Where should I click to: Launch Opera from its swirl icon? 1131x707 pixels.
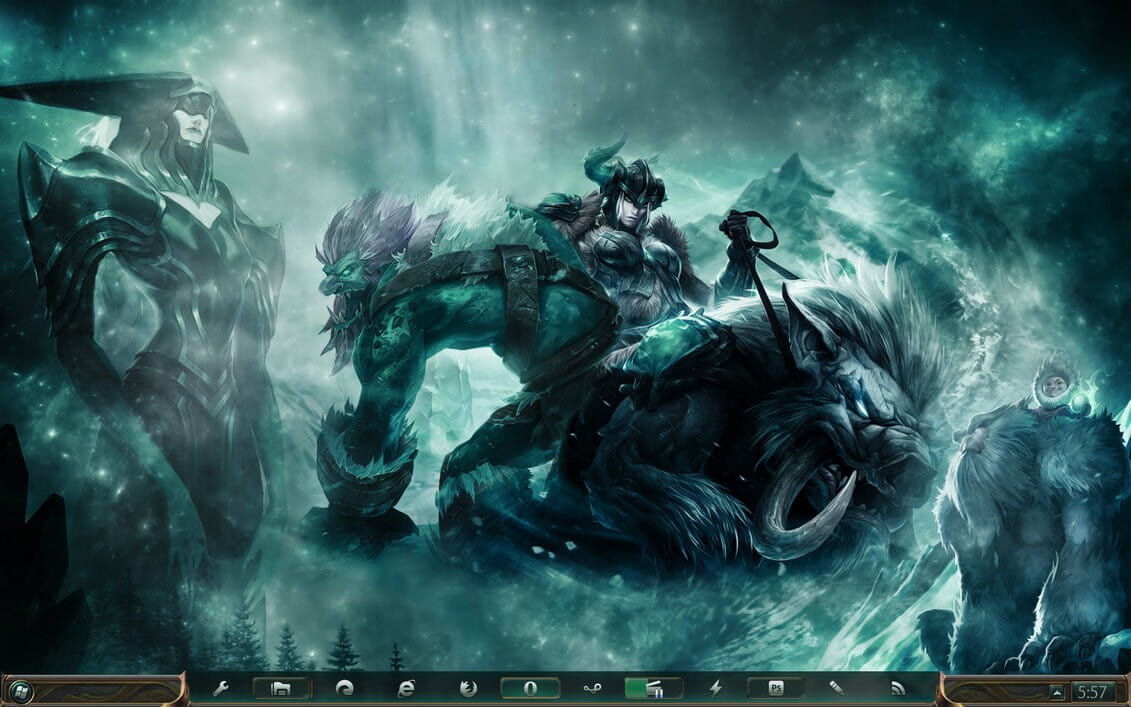tap(345, 688)
